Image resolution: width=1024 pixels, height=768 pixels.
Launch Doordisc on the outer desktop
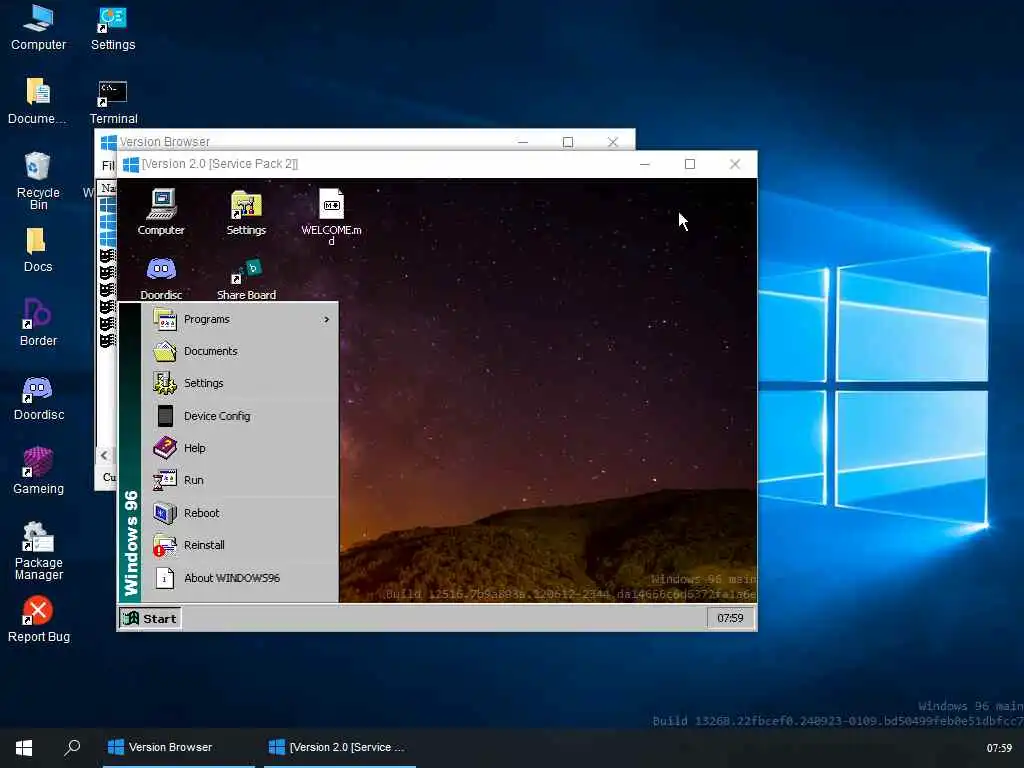tap(39, 398)
